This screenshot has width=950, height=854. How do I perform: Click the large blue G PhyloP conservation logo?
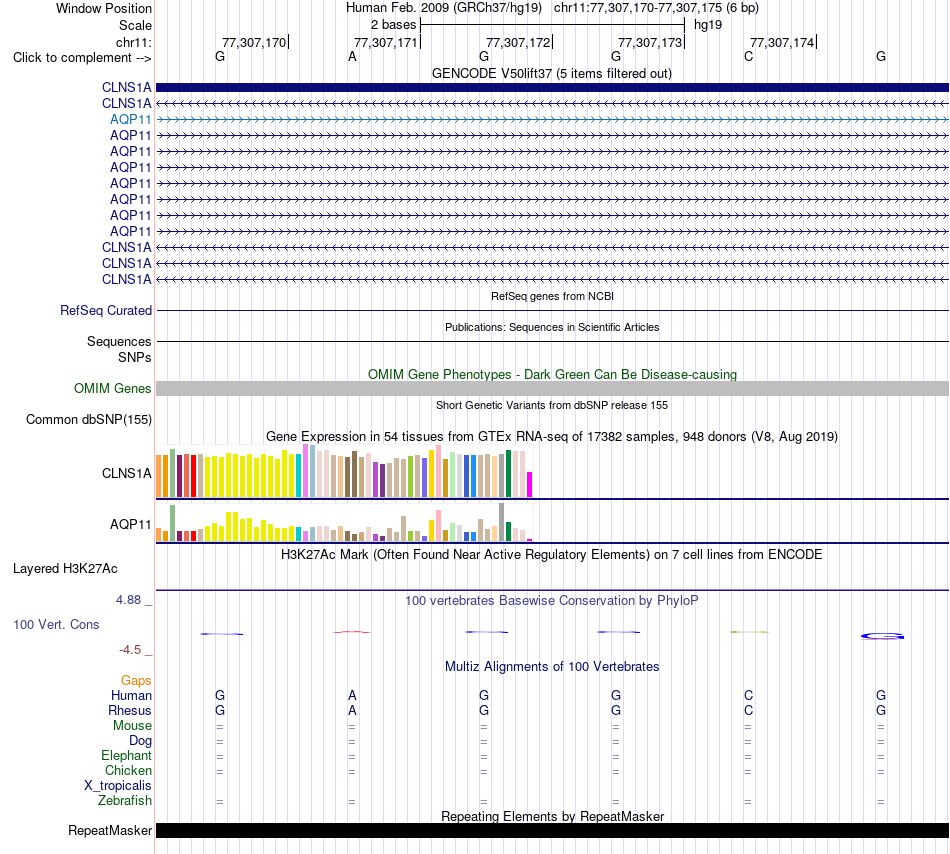882,636
